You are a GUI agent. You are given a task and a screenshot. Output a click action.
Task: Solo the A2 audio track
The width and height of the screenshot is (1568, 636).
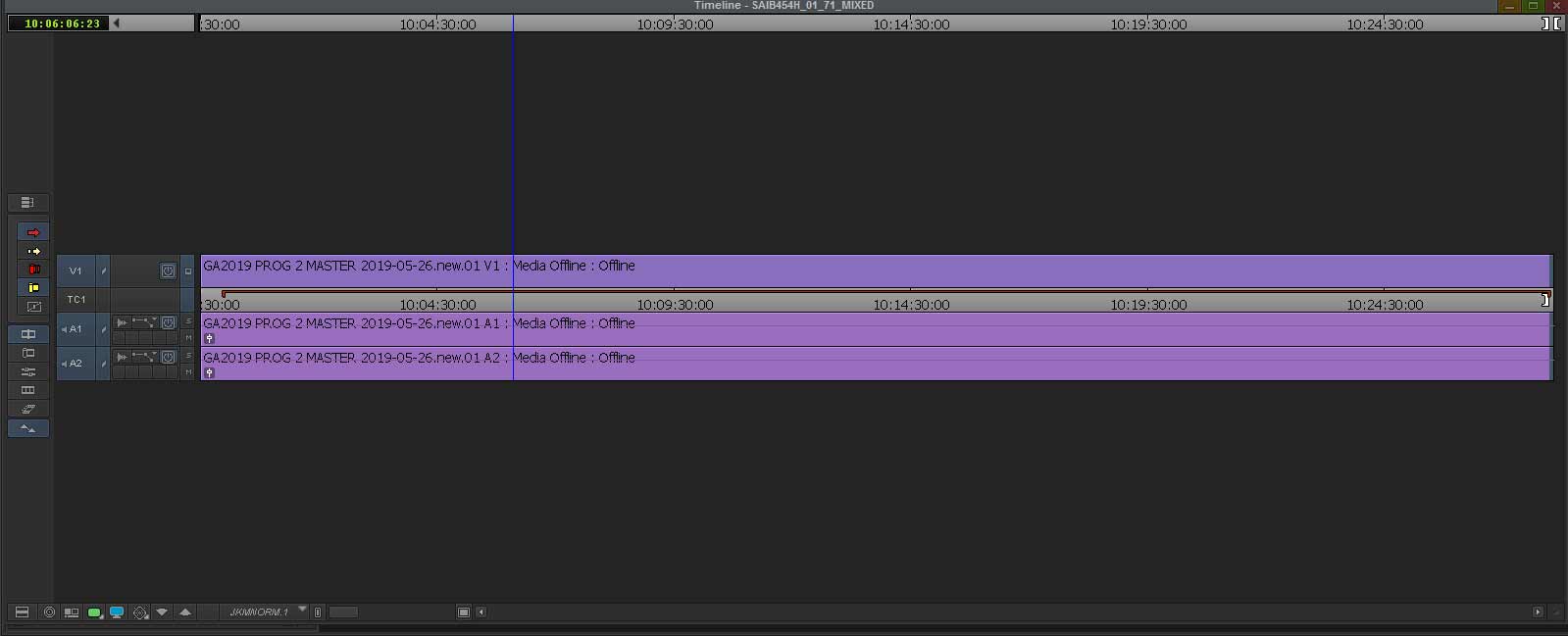point(188,356)
